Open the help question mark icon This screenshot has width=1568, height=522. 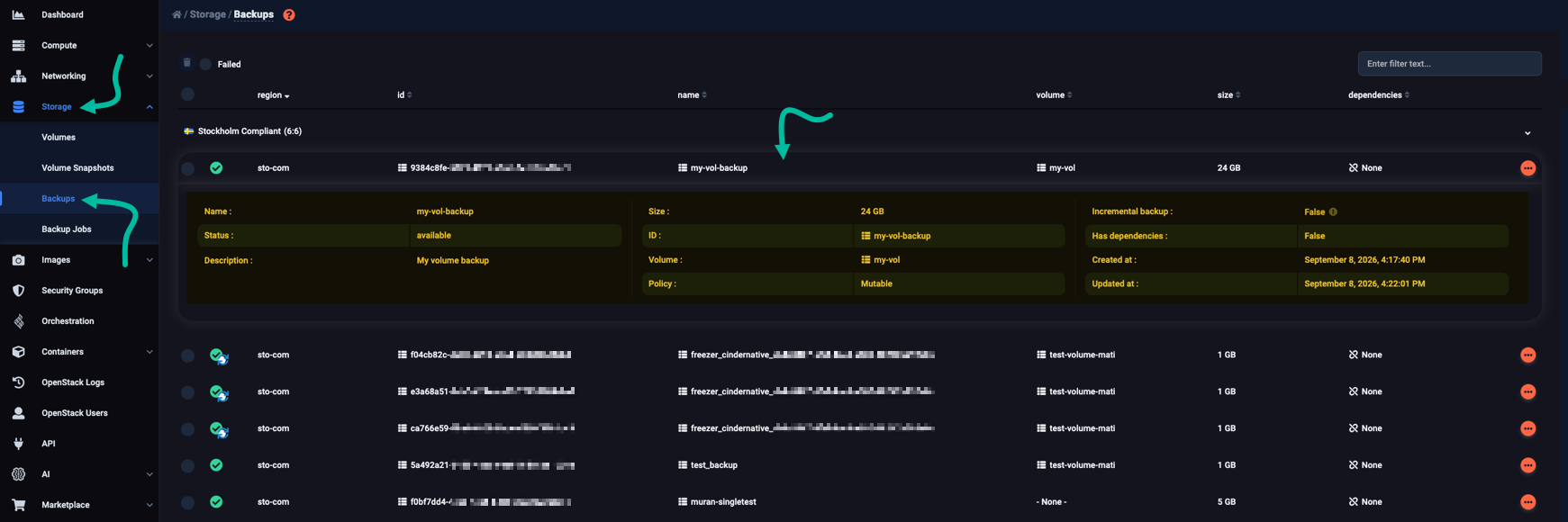[x=289, y=14]
